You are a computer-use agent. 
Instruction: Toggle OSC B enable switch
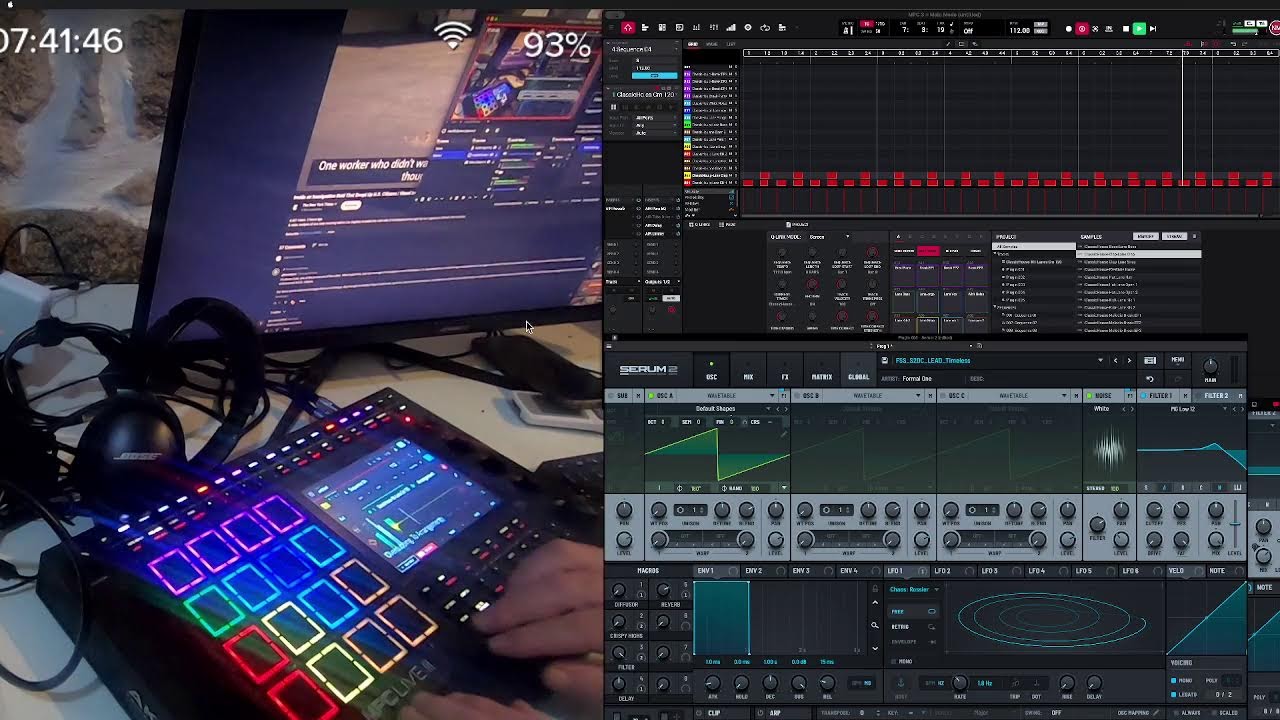[796, 396]
